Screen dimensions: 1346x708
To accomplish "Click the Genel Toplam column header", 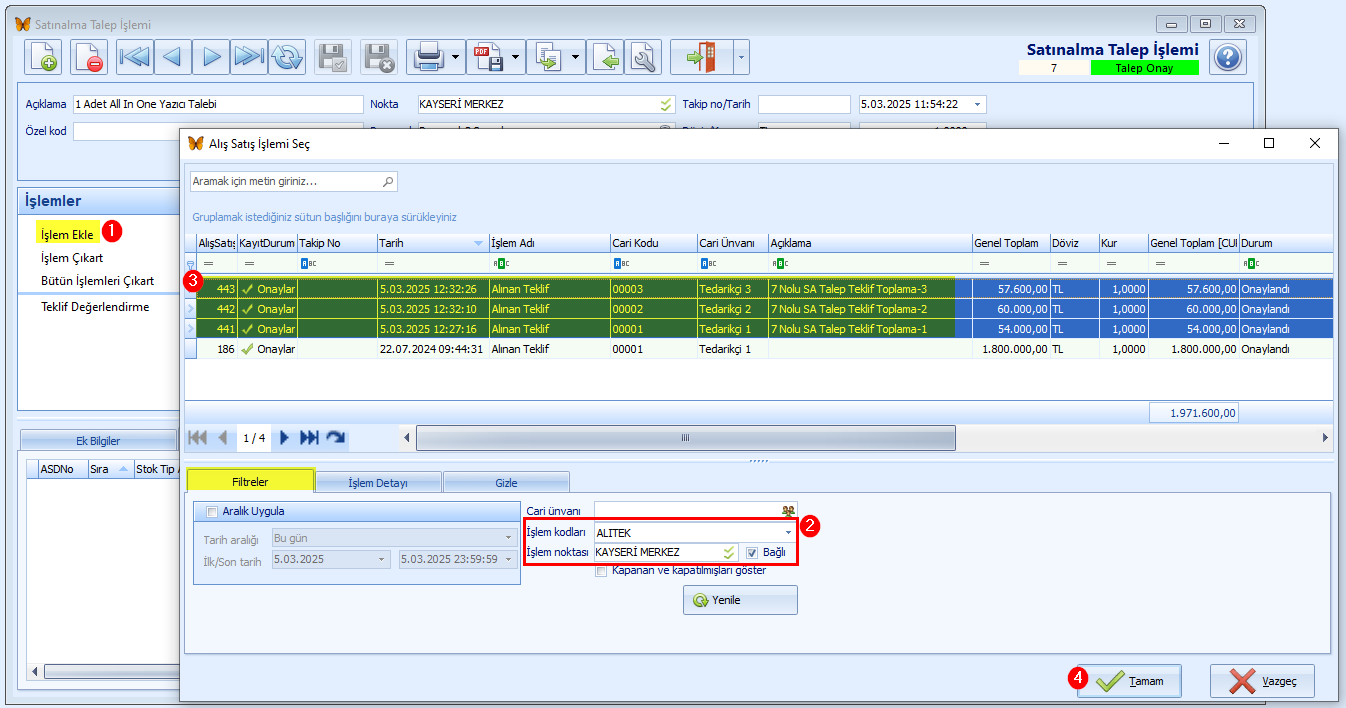I will point(1010,243).
